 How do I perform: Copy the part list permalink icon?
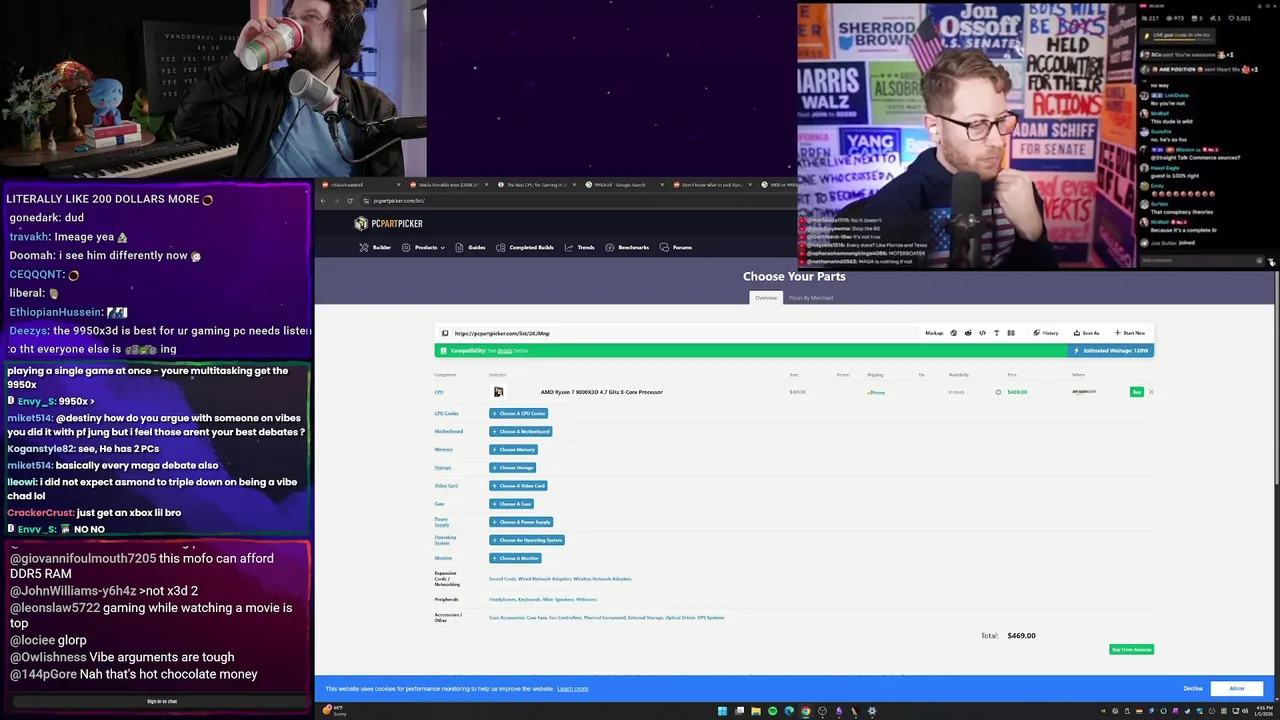pos(445,333)
